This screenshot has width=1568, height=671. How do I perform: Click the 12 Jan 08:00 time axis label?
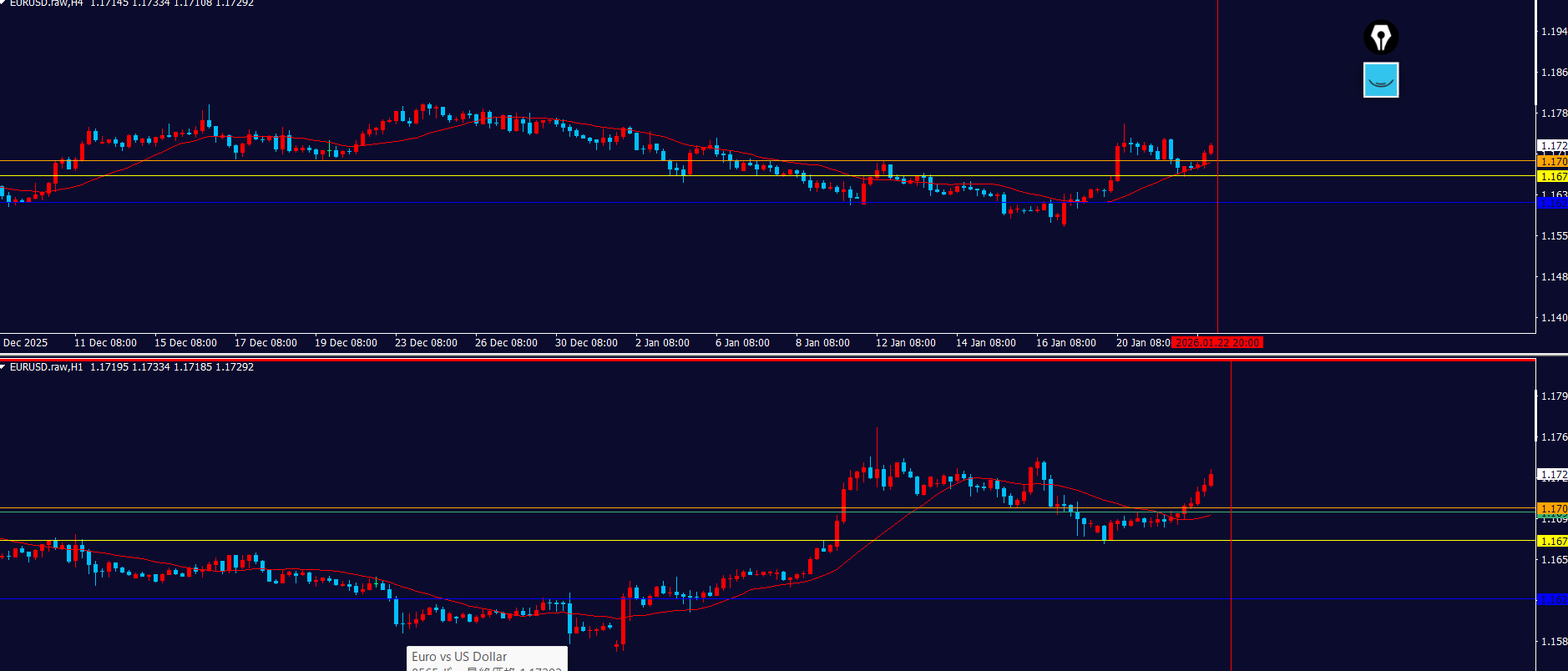point(905,343)
